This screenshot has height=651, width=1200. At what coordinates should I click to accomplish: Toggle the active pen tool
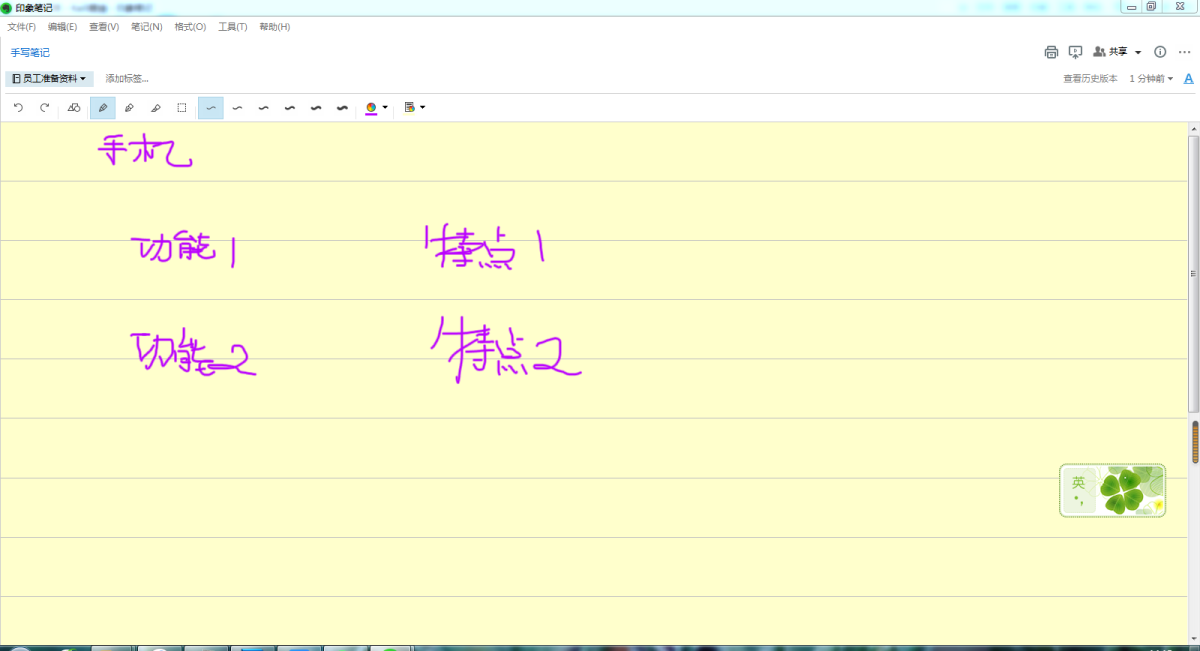click(102, 108)
